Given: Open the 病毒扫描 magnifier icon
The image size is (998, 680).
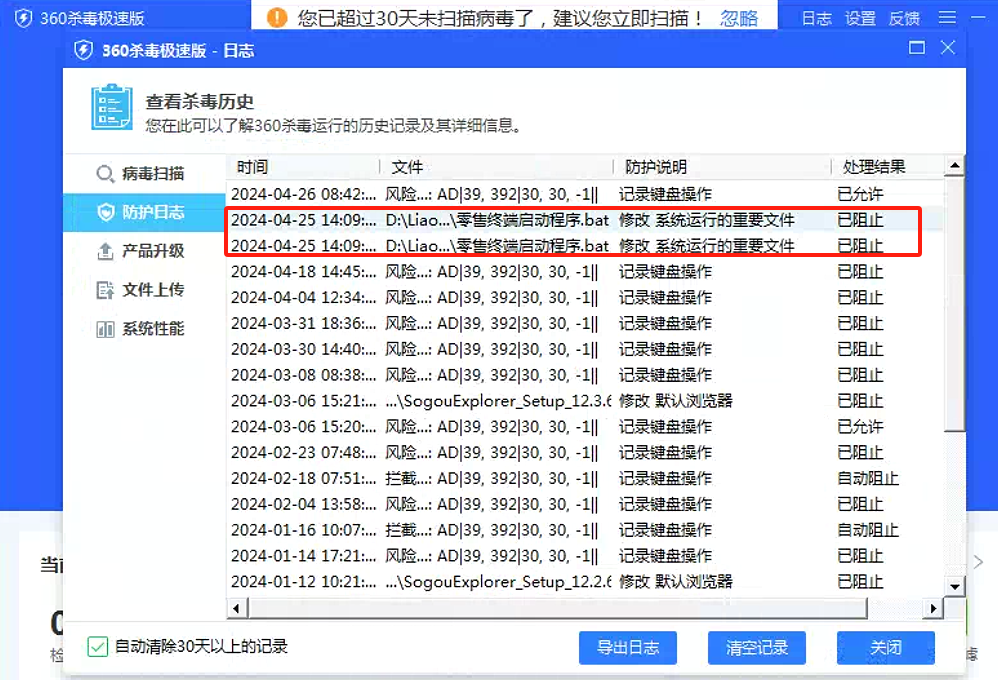Looking at the screenshot, I should 105,174.
